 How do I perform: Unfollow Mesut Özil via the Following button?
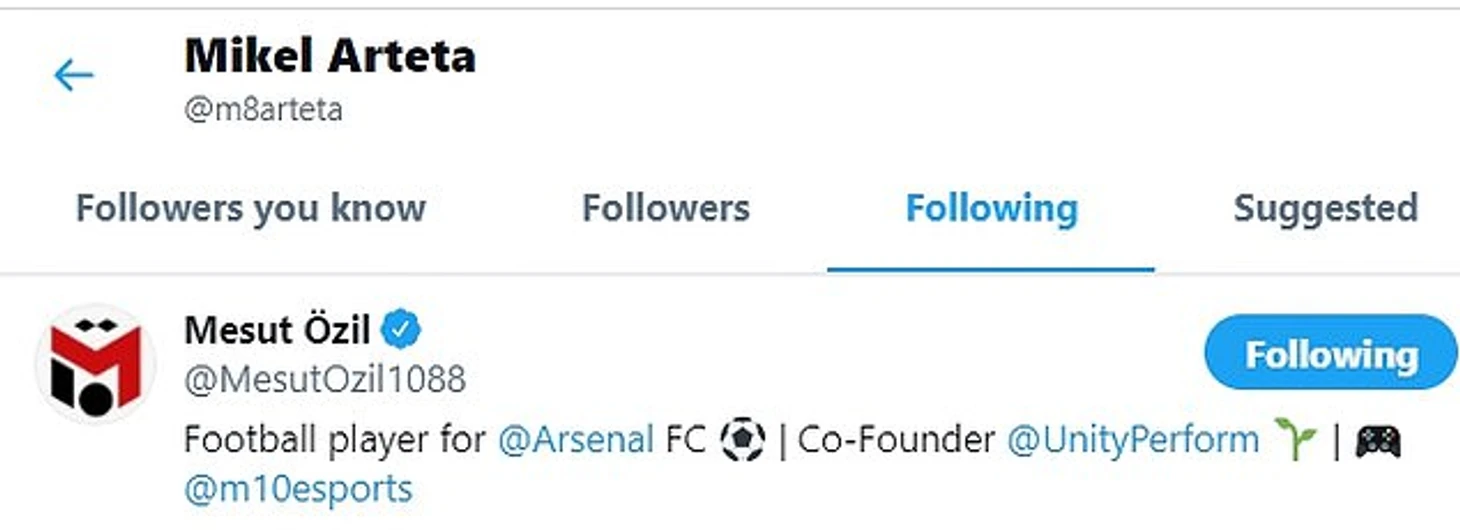1330,353
